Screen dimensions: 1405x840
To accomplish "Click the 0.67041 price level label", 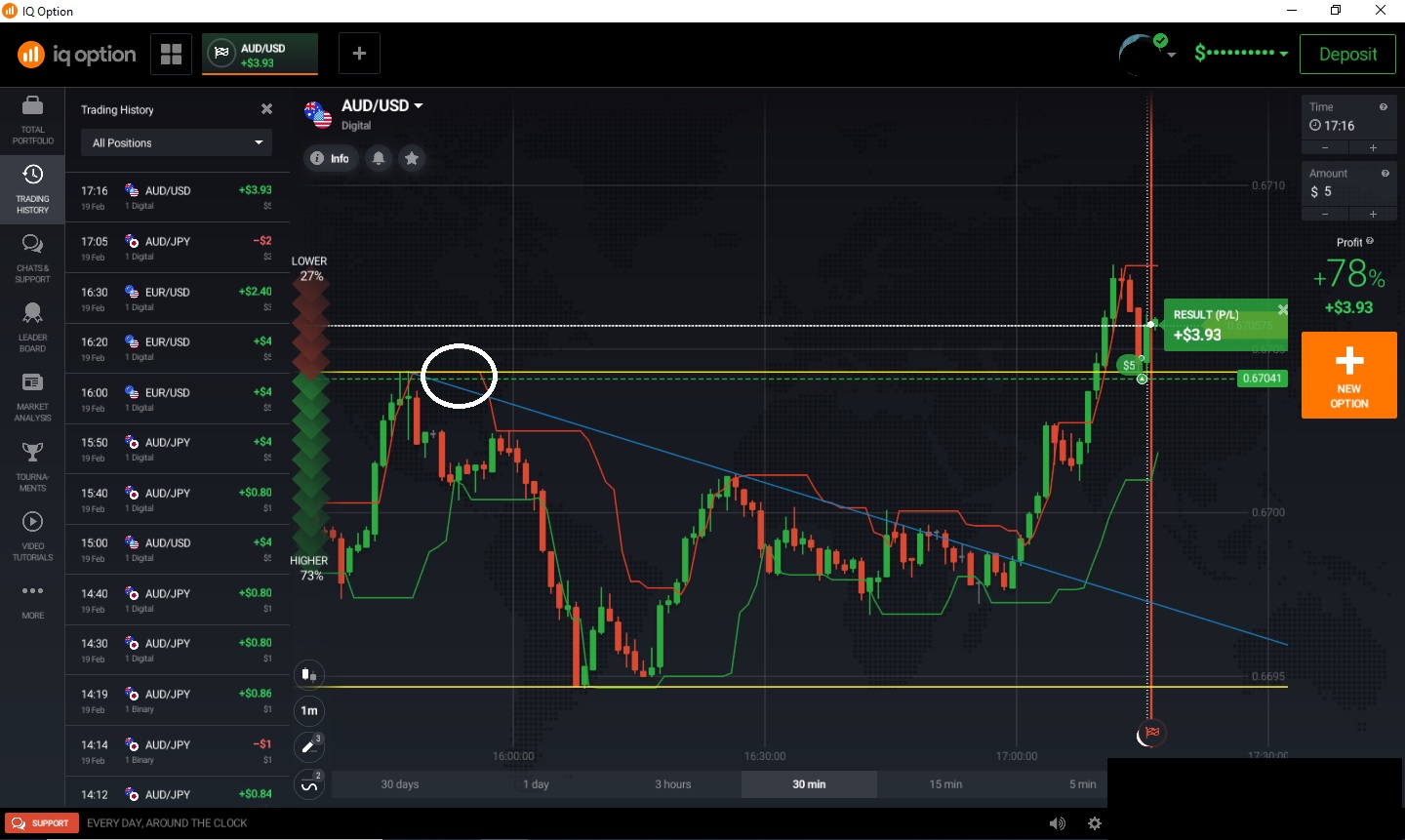I will (x=1262, y=379).
